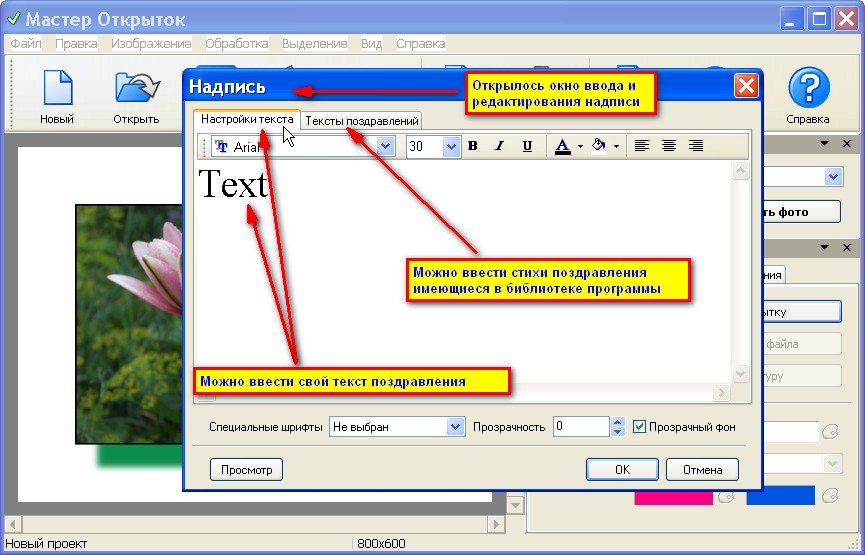Image resolution: width=865 pixels, height=555 pixels.
Task: Open the Файл menu
Action: point(26,44)
